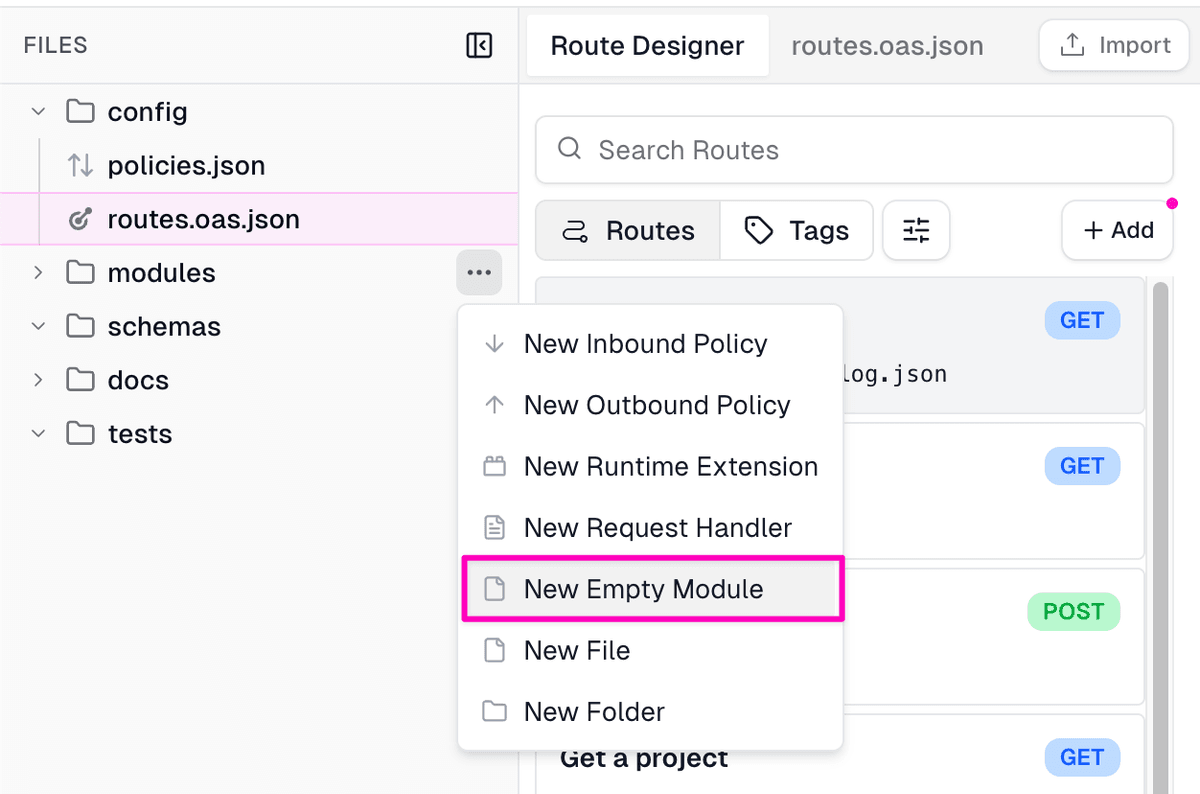
Task: Click the magnifier icon in Search Routes
Action: click(x=570, y=149)
